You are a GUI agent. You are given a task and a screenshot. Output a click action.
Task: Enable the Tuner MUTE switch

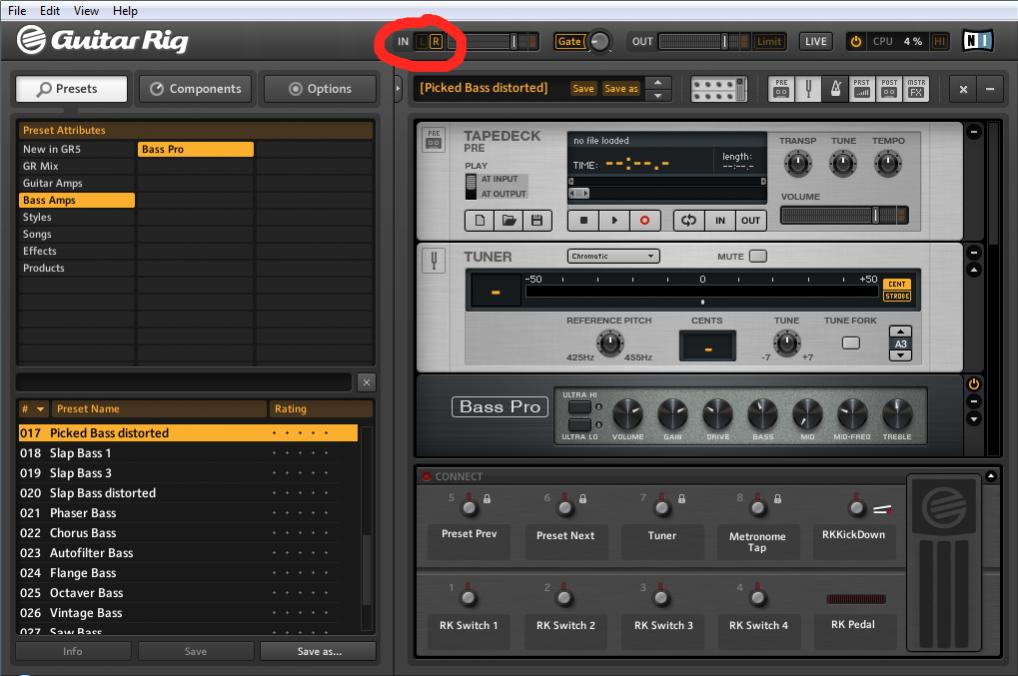(758, 256)
